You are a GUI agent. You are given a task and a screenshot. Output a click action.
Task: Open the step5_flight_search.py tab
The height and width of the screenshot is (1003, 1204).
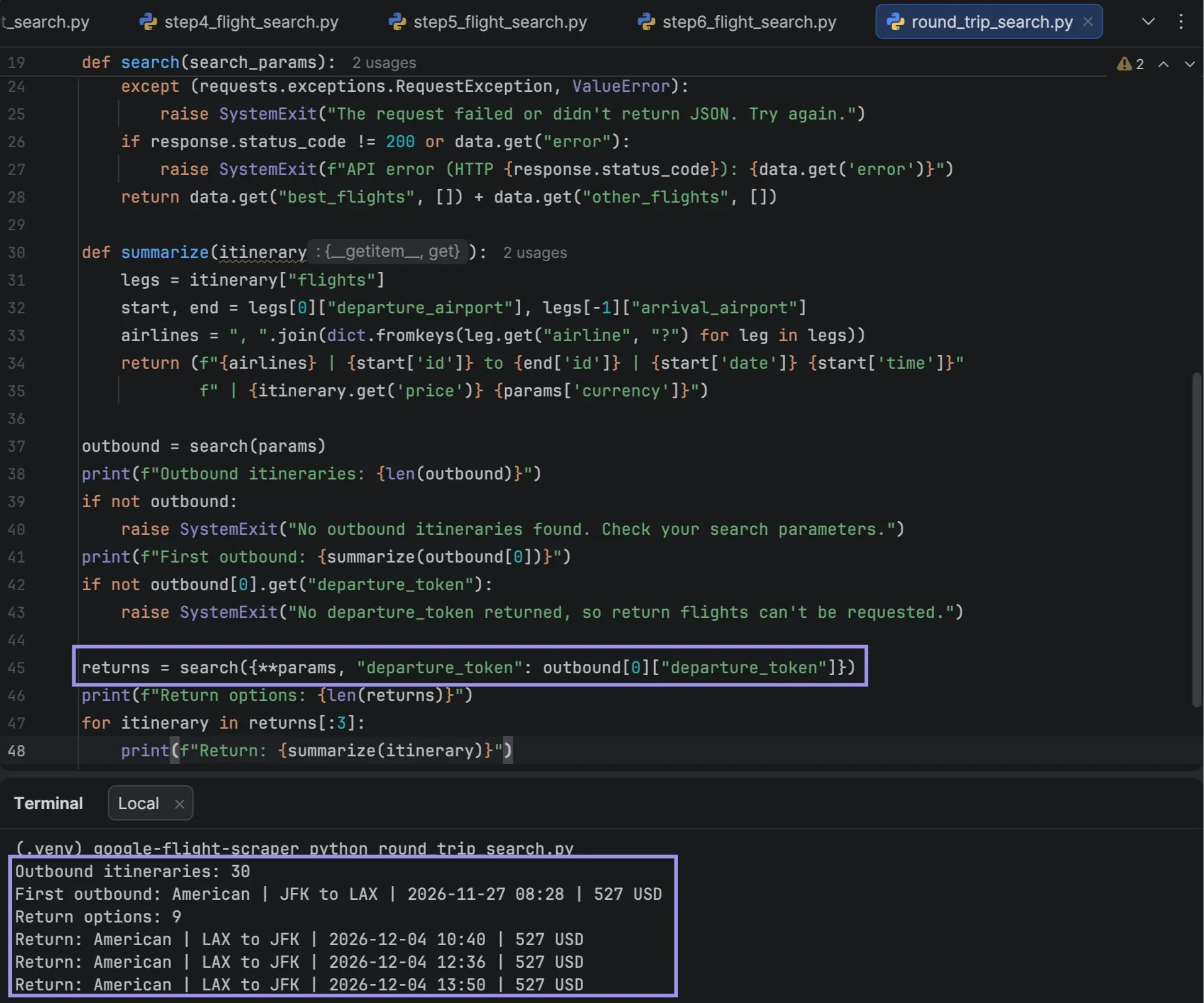(488, 22)
